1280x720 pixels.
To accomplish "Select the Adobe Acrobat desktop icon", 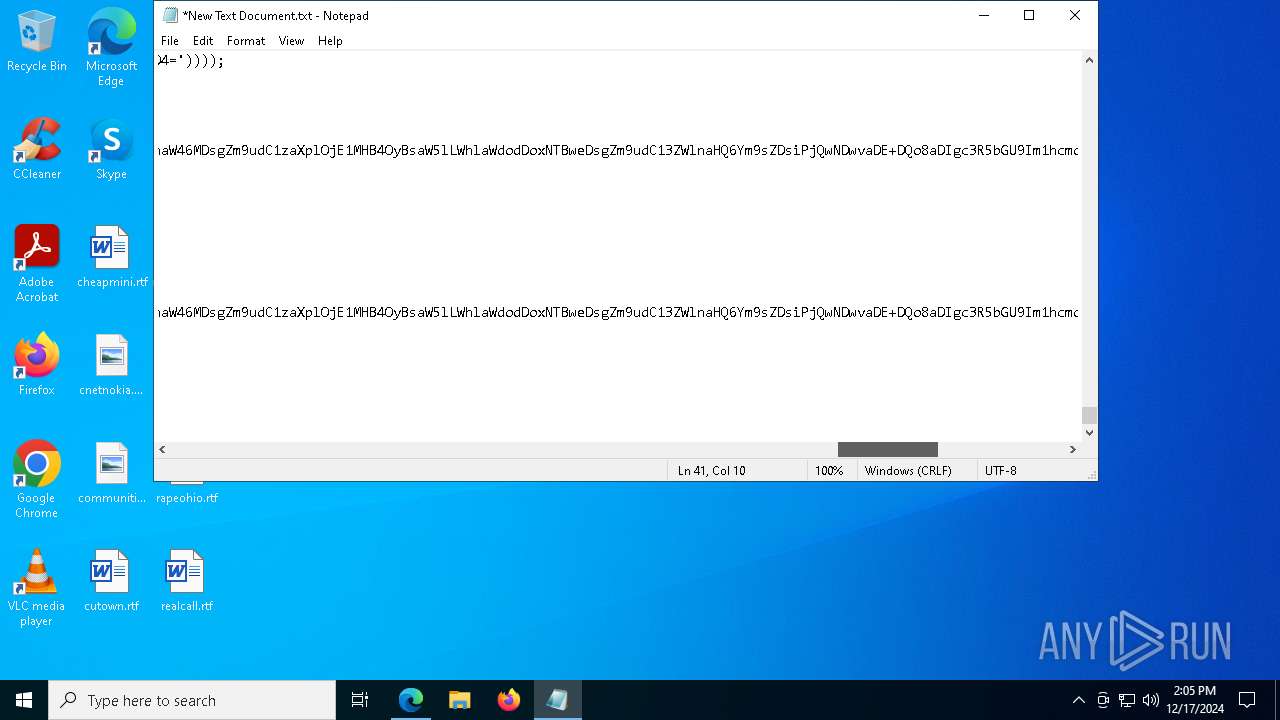I will 37,264.
